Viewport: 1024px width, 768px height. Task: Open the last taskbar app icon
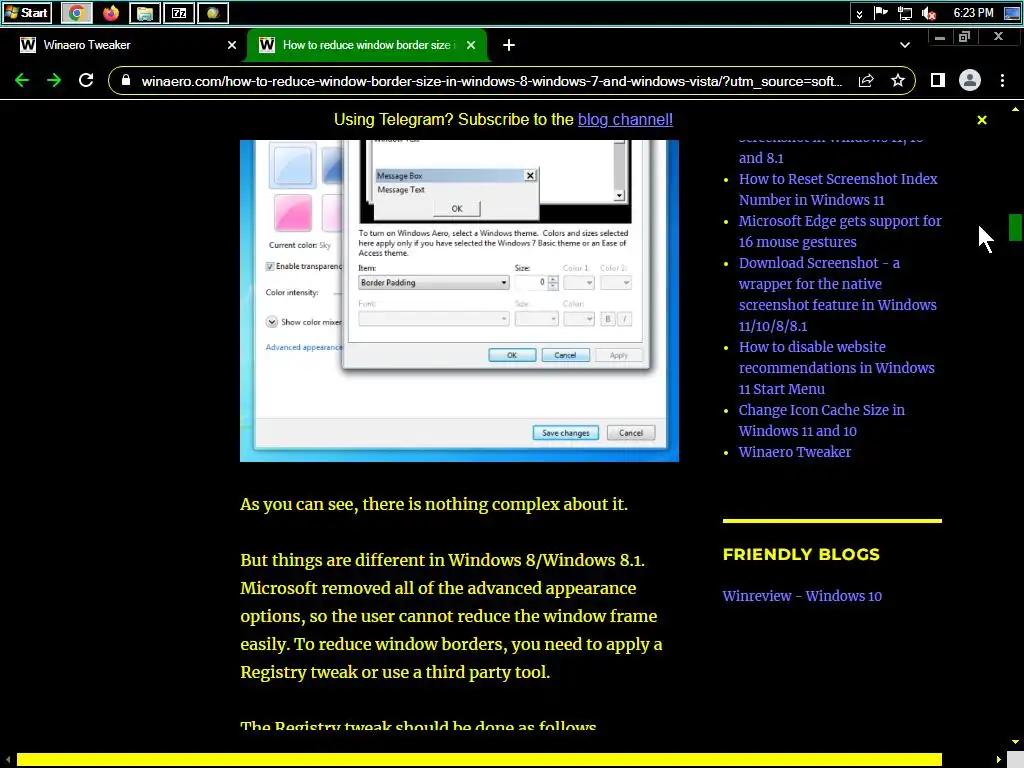click(x=213, y=12)
